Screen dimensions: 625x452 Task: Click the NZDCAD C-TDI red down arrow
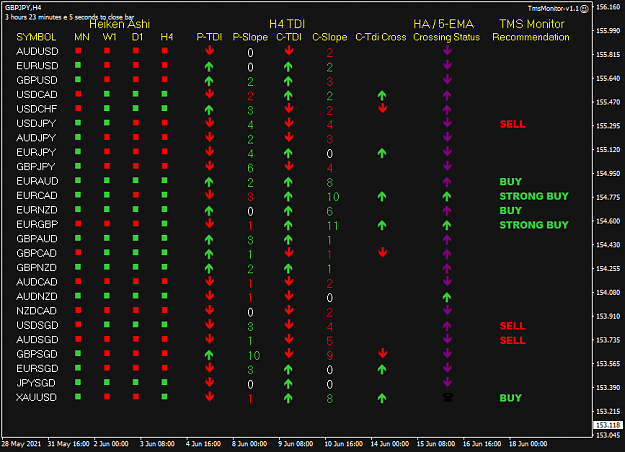coord(289,310)
